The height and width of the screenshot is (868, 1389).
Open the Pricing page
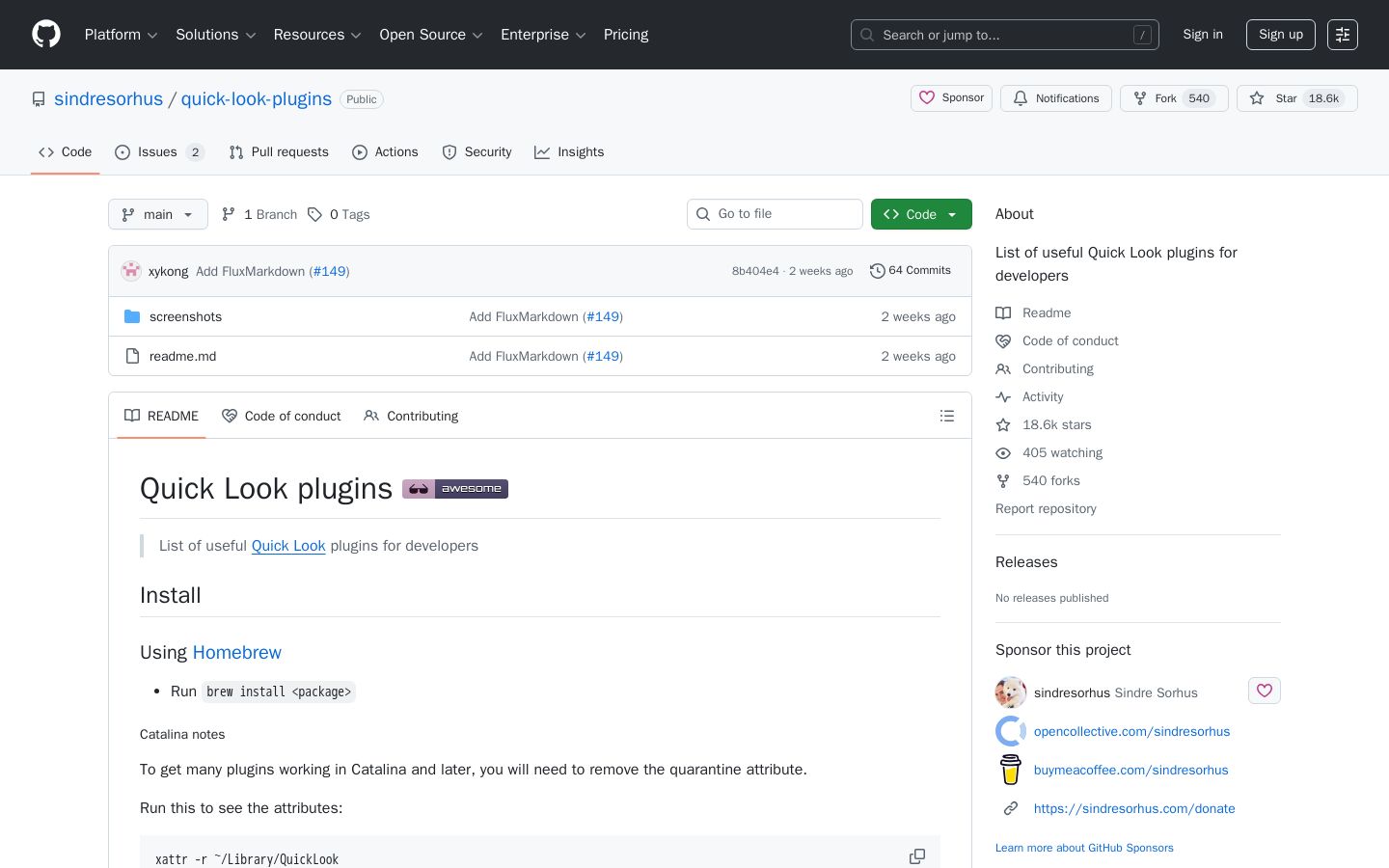pyautogui.click(x=626, y=35)
